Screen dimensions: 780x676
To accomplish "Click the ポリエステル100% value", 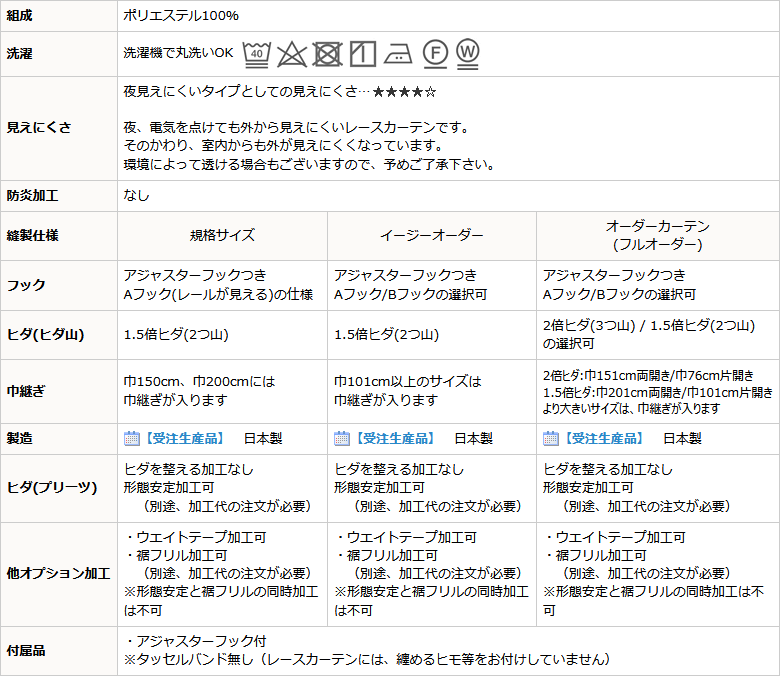I will (x=181, y=16).
